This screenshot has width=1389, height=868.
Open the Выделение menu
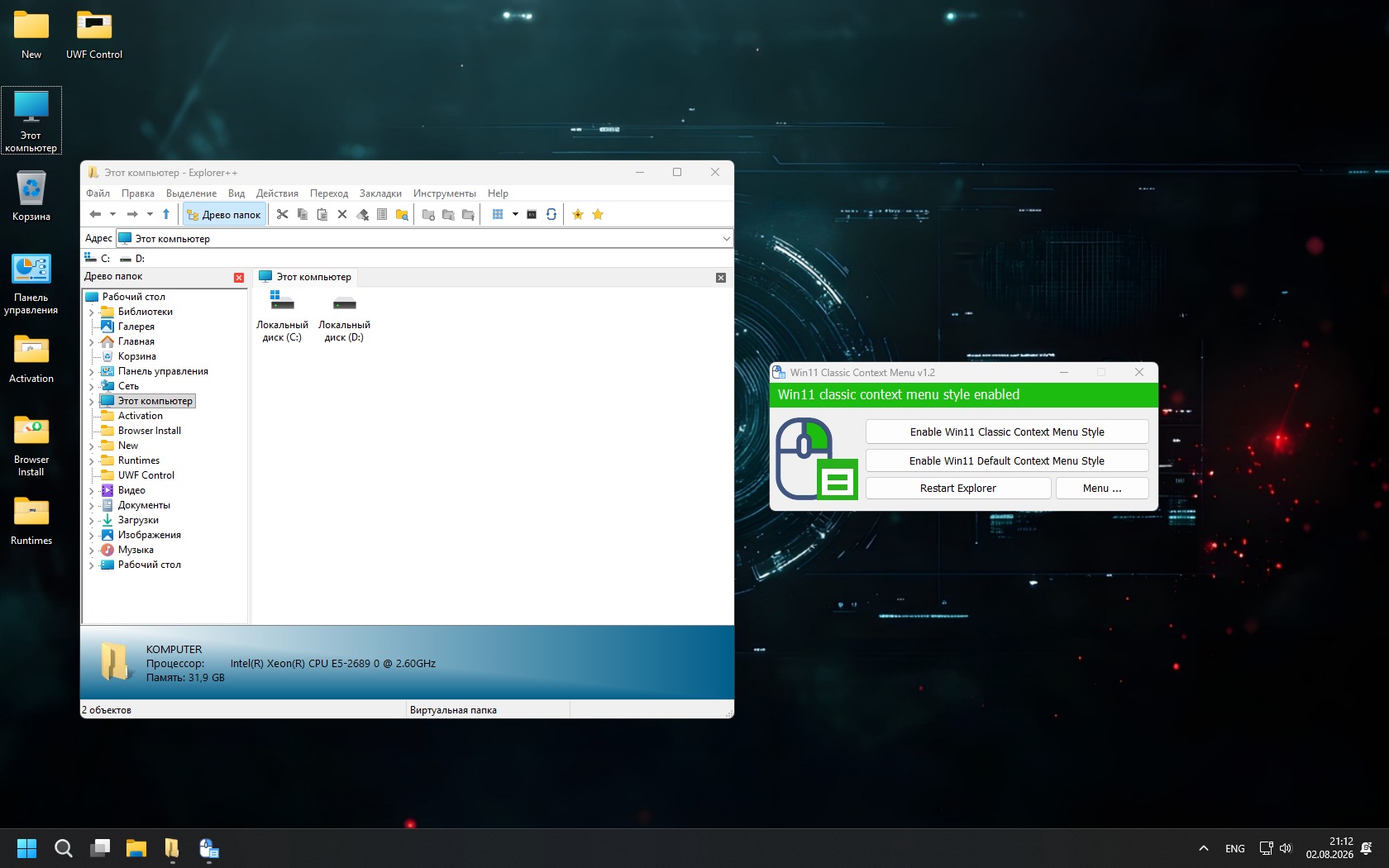191,193
